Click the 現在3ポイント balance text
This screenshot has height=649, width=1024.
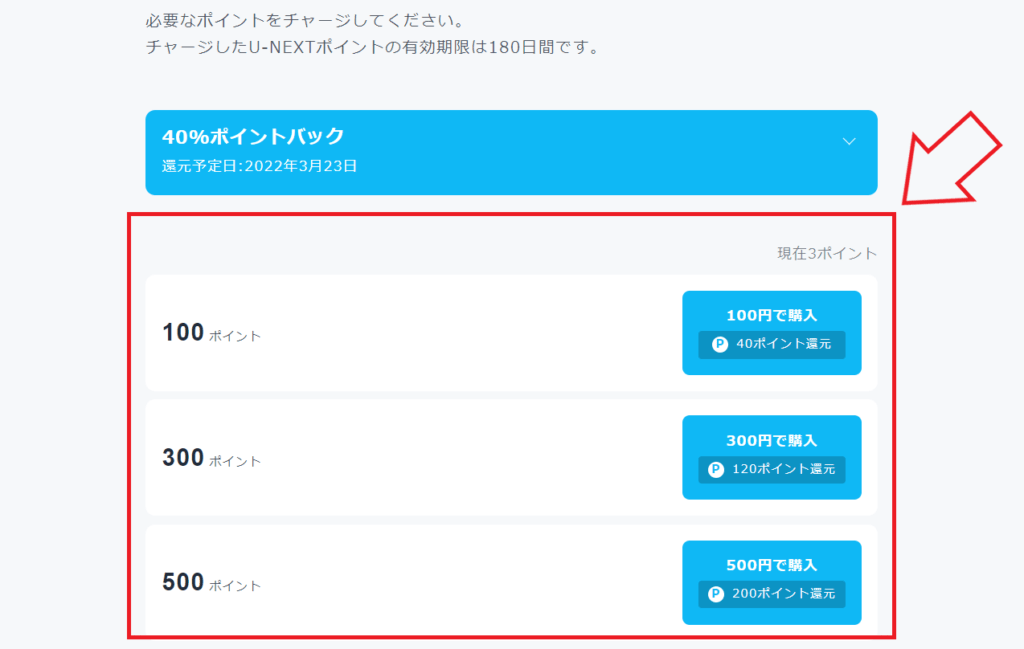(x=827, y=253)
